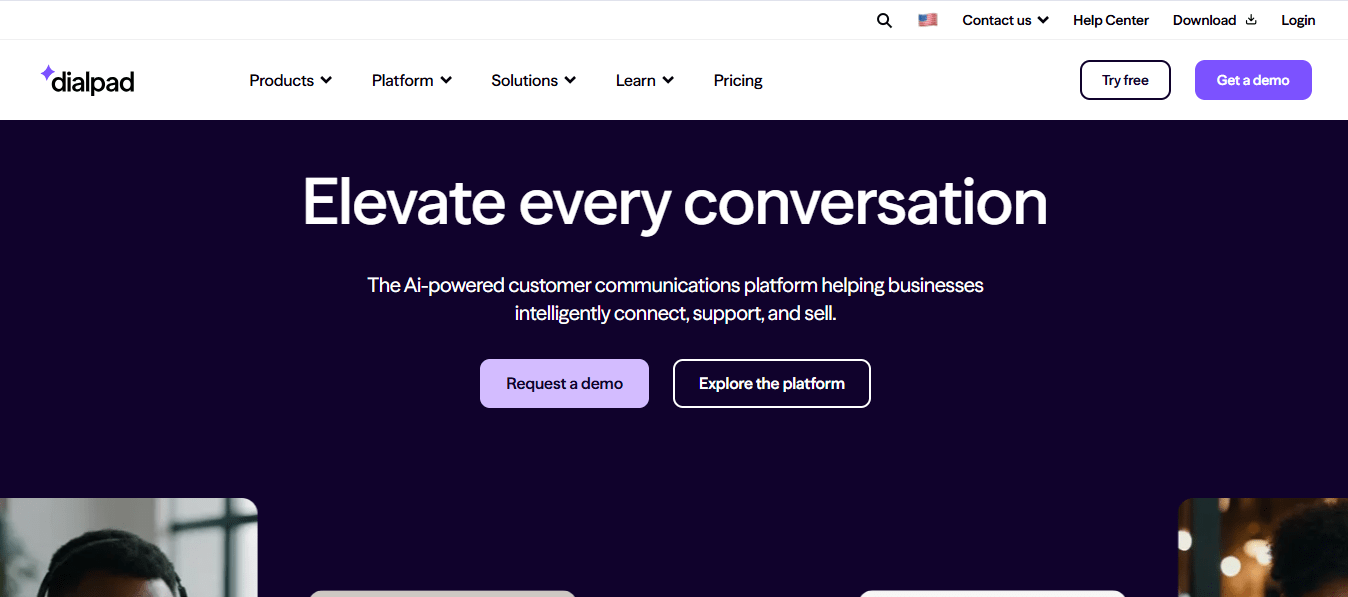1348x597 pixels.
Task: Click the Try free button
Action: pyautogui.click(x=1125, y=80)
